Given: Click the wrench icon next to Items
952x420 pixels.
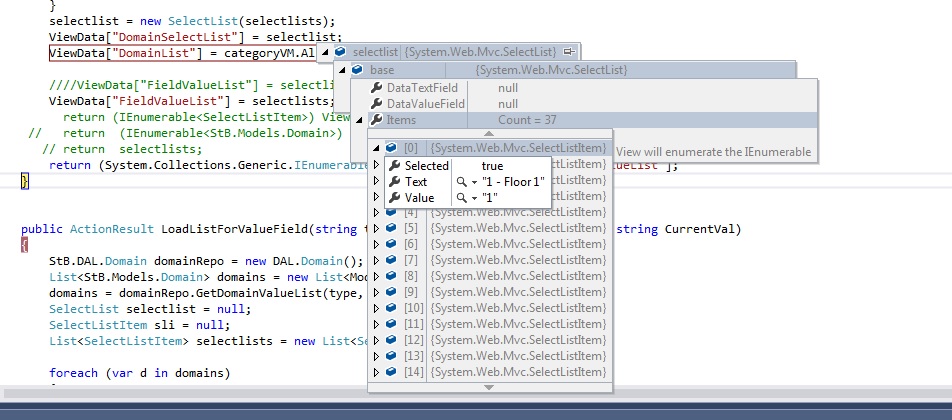Looking at the screenshot, I should click(x=376, y=120).
